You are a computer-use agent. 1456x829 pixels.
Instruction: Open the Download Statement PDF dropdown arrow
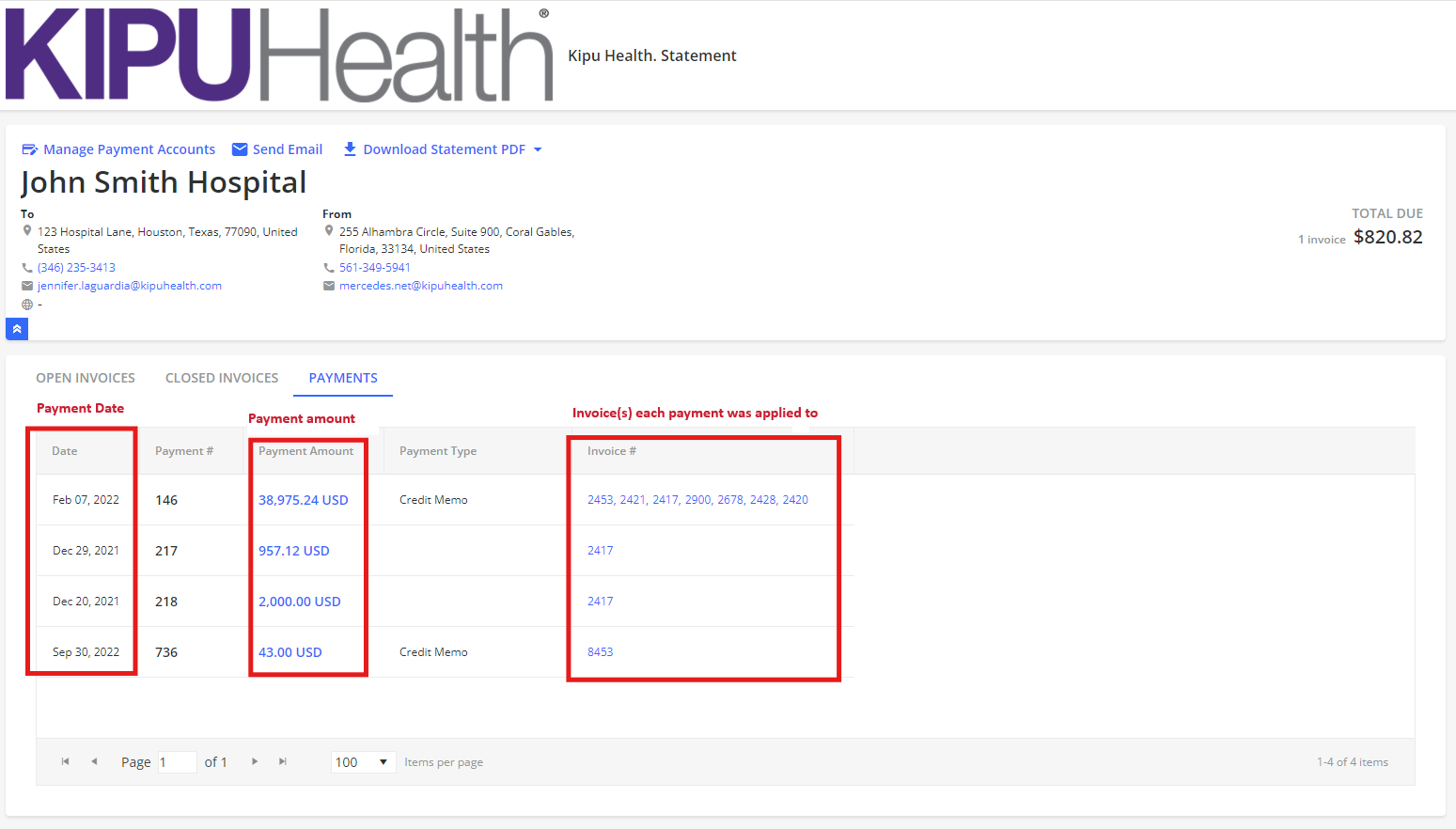(538, 149)
